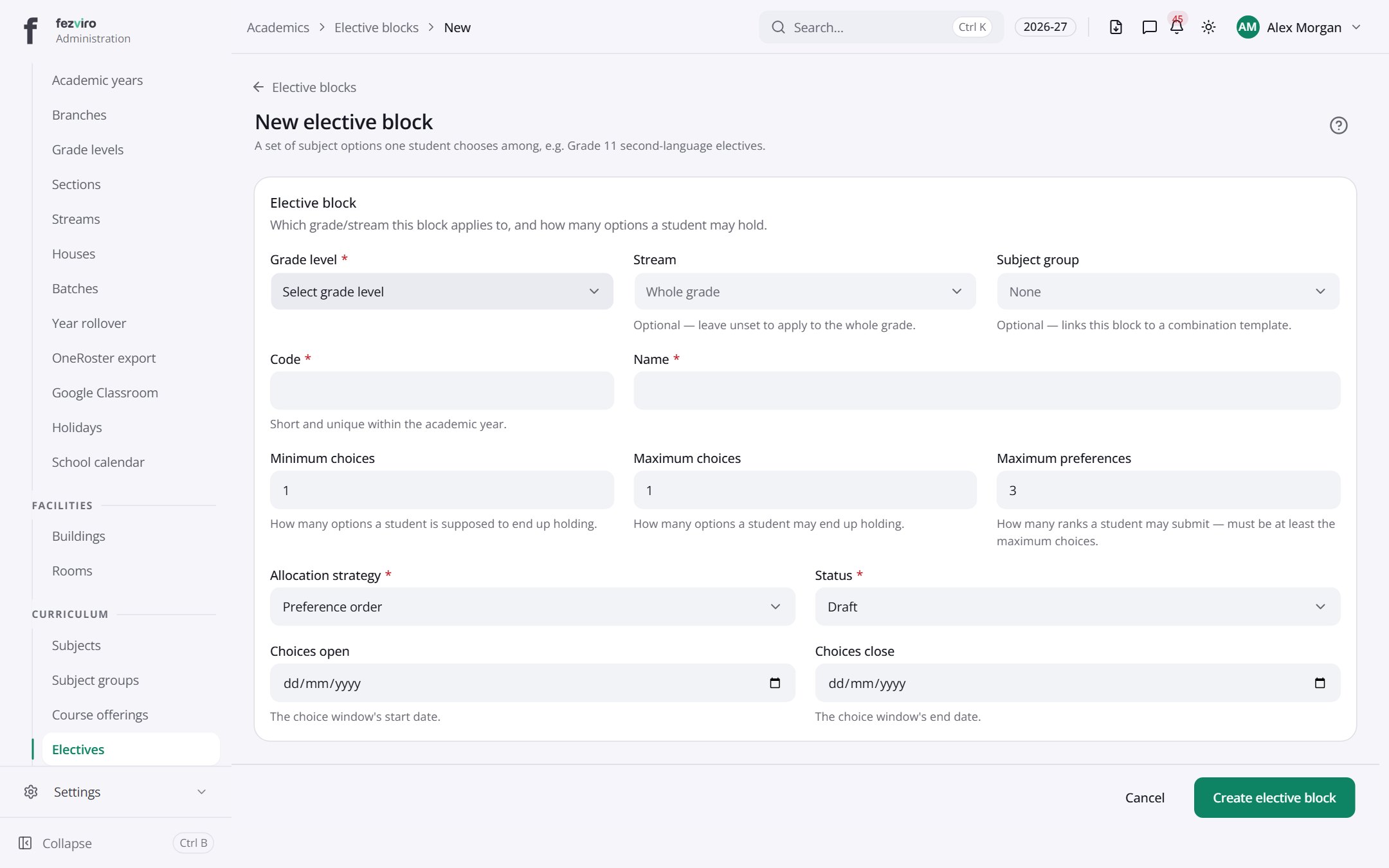Click Elective blocks breadcrumb link

[x=376, y=27]
